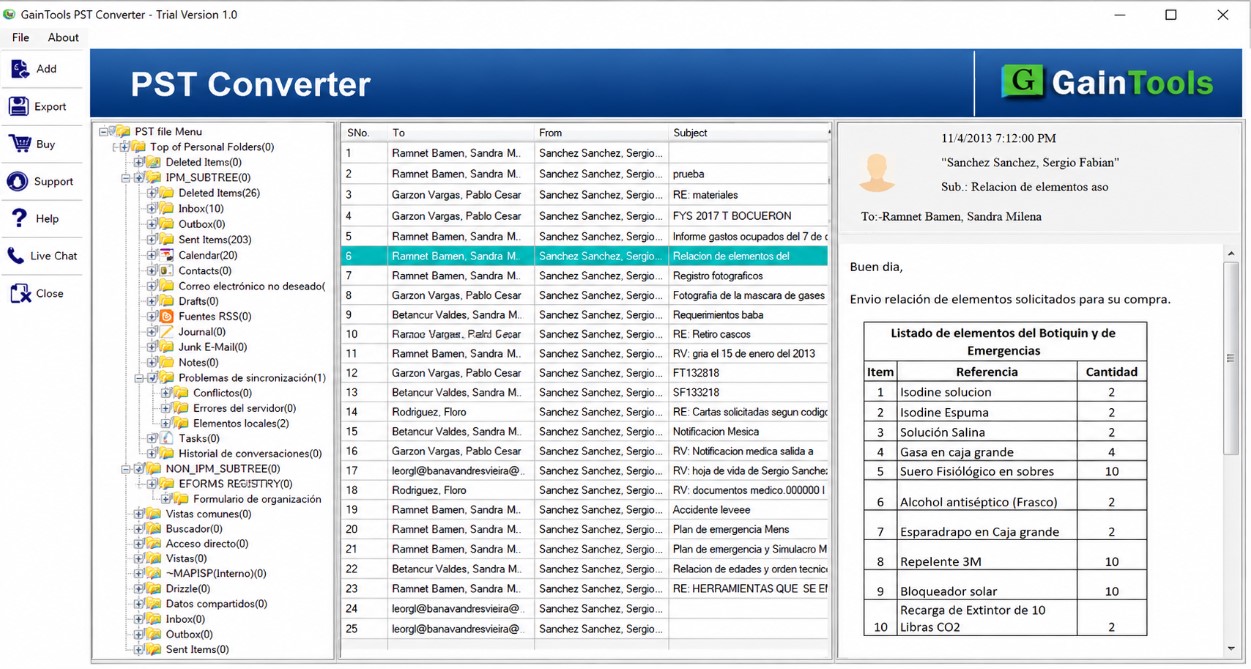Viewport: 1251px width, 669px height.
Task: Select email row 3 'RE: materiales'
Action: click(x=585, y=195)
